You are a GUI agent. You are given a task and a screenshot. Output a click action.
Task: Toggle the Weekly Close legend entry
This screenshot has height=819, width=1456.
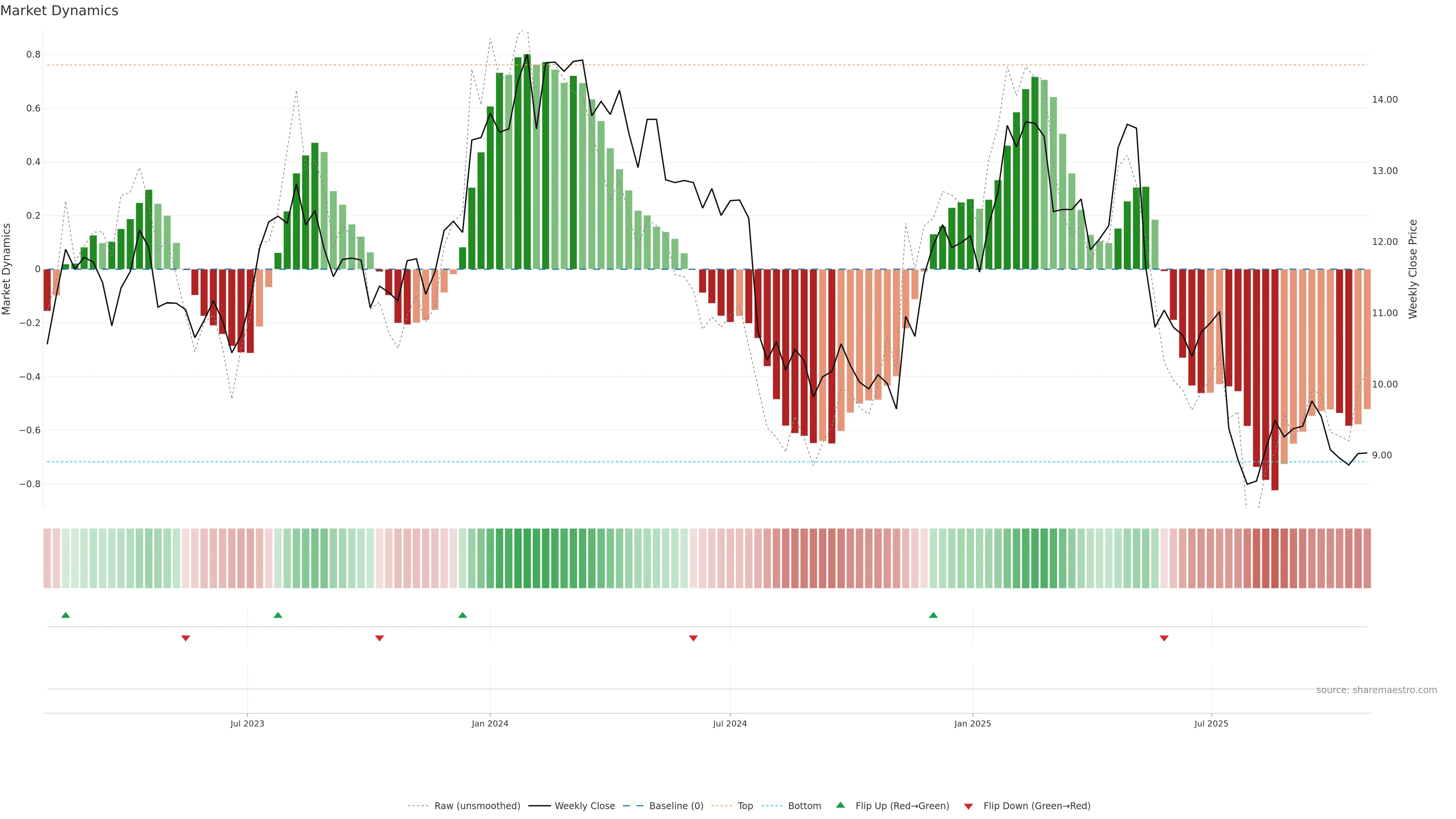click(x=584, y=806)
